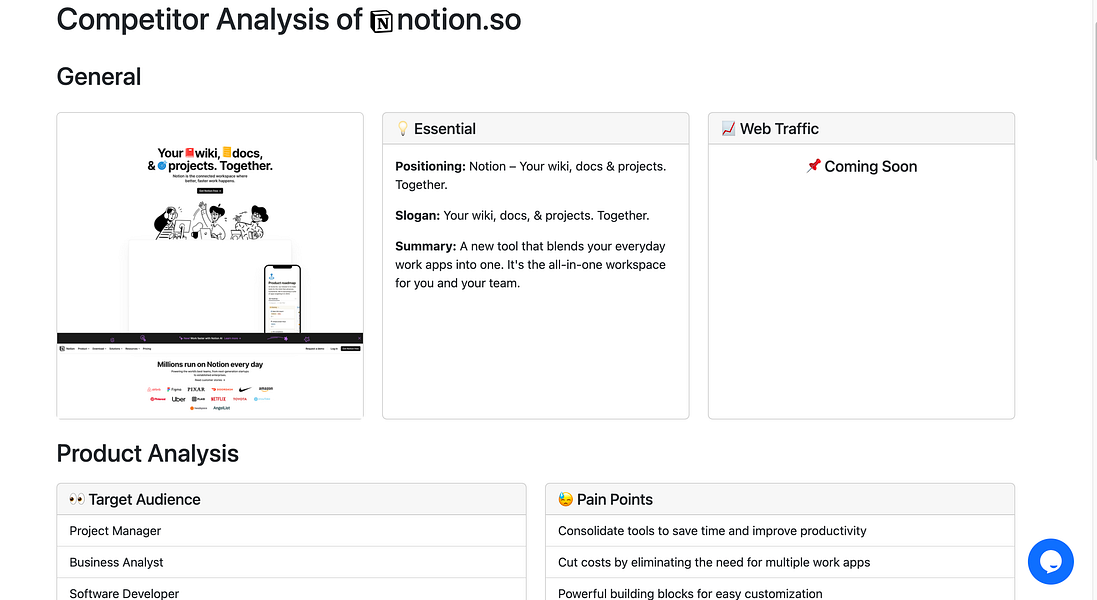
Task: Select the Essential card header
Action: coord(536,129)
